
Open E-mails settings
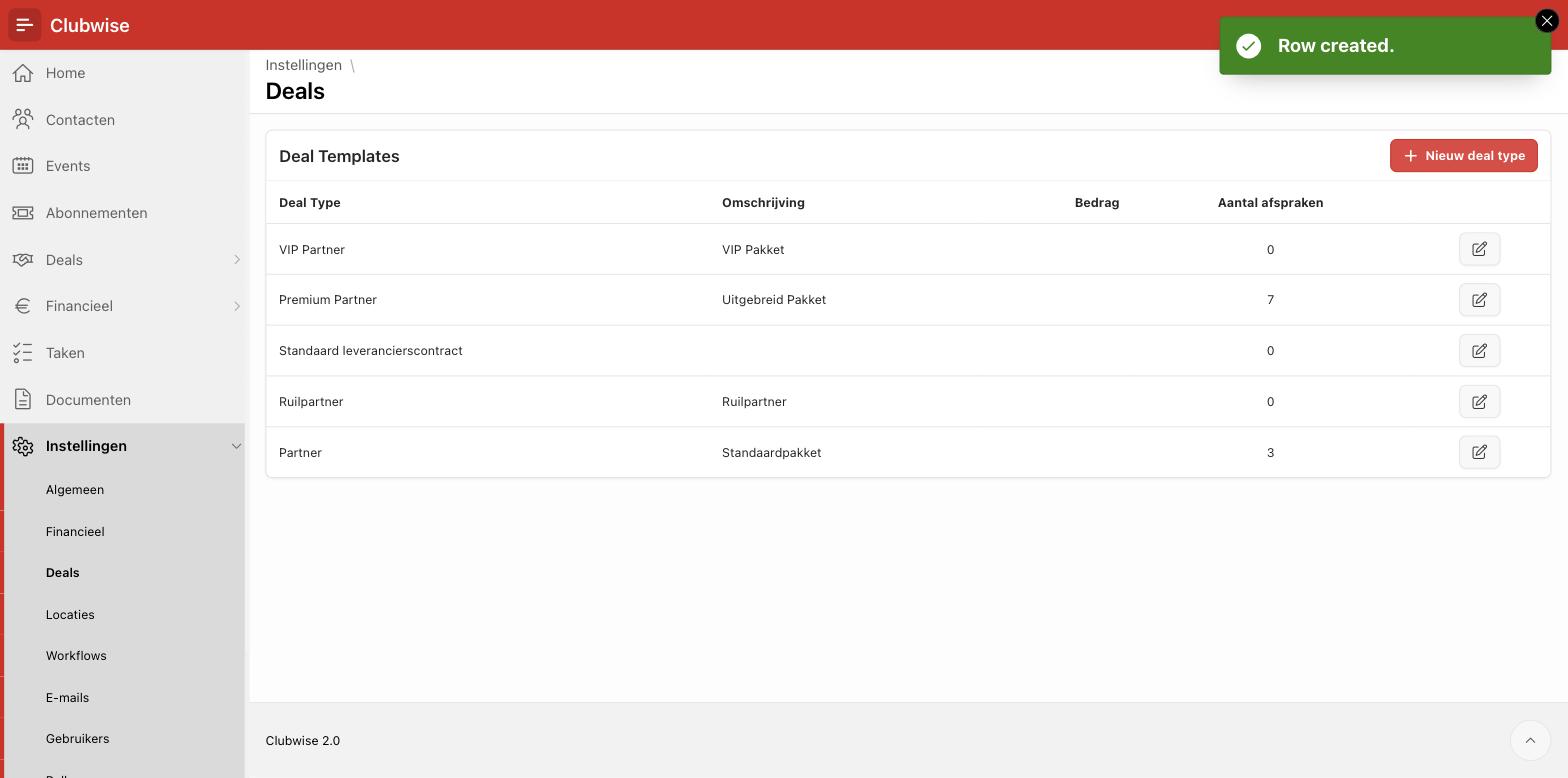[67, 698]
